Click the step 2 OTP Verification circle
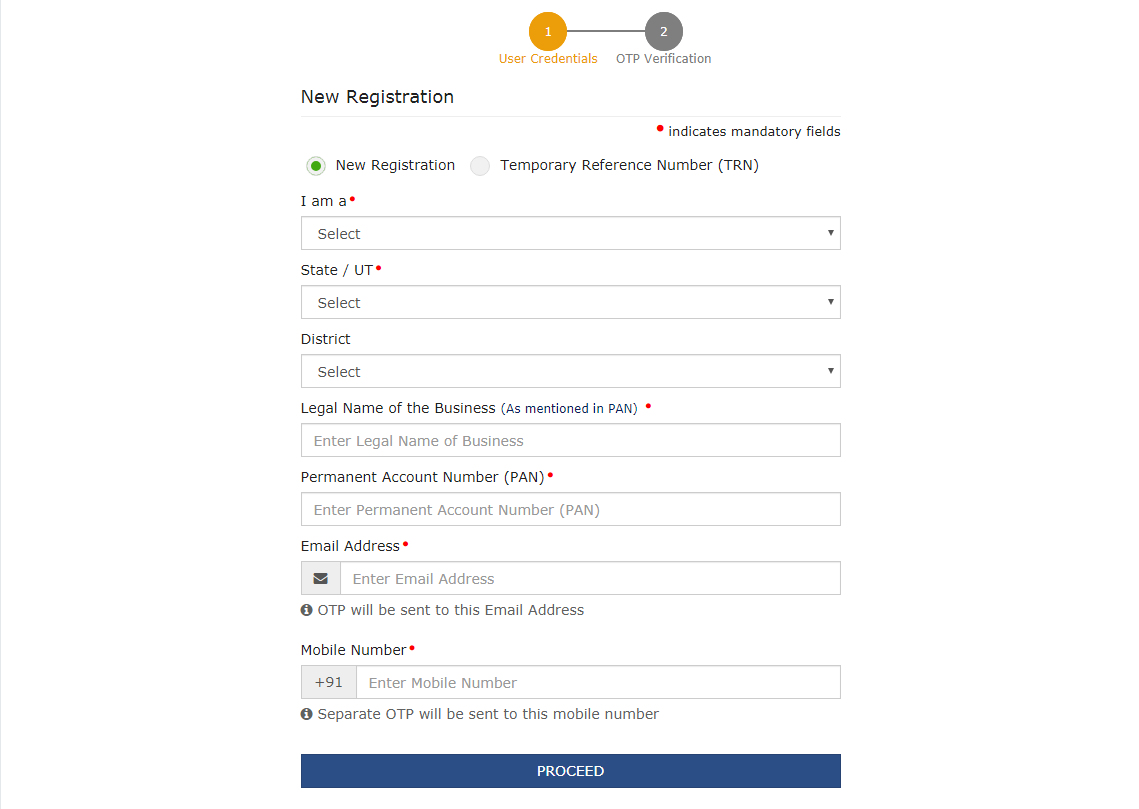This screenshot has width=1139, height=809. coord(663,31)
